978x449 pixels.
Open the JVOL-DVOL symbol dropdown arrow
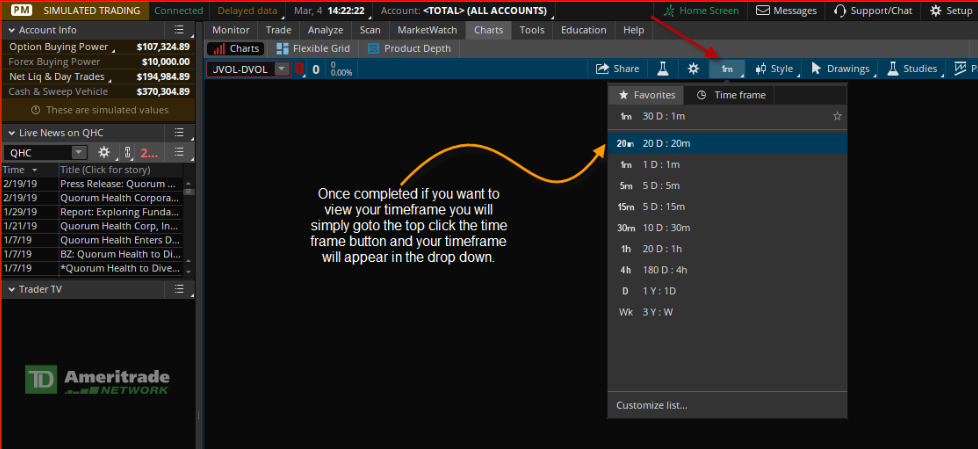(x=283, y=69)
